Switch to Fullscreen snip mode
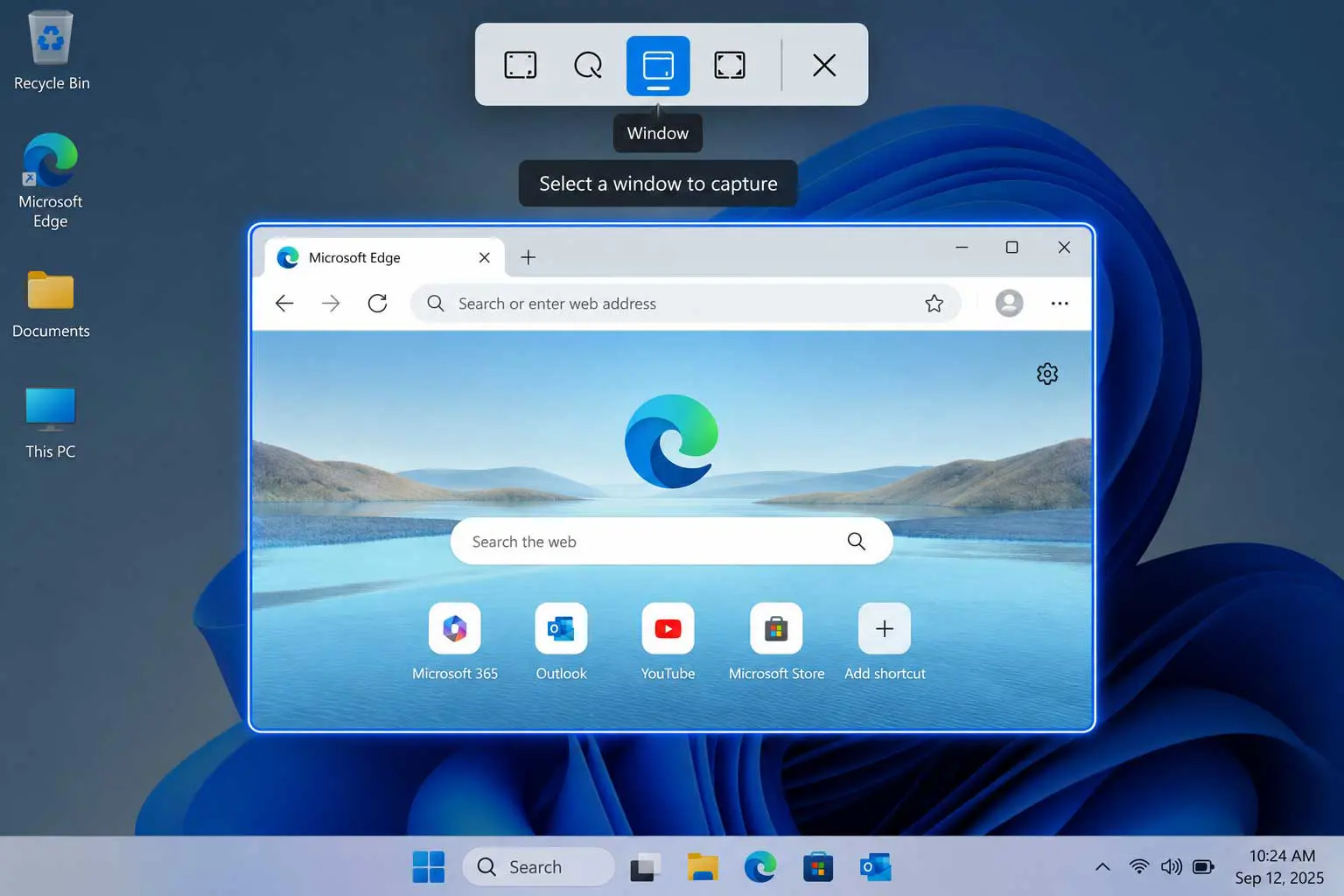Screen dimensions: 1344x896 pos(730,66)
